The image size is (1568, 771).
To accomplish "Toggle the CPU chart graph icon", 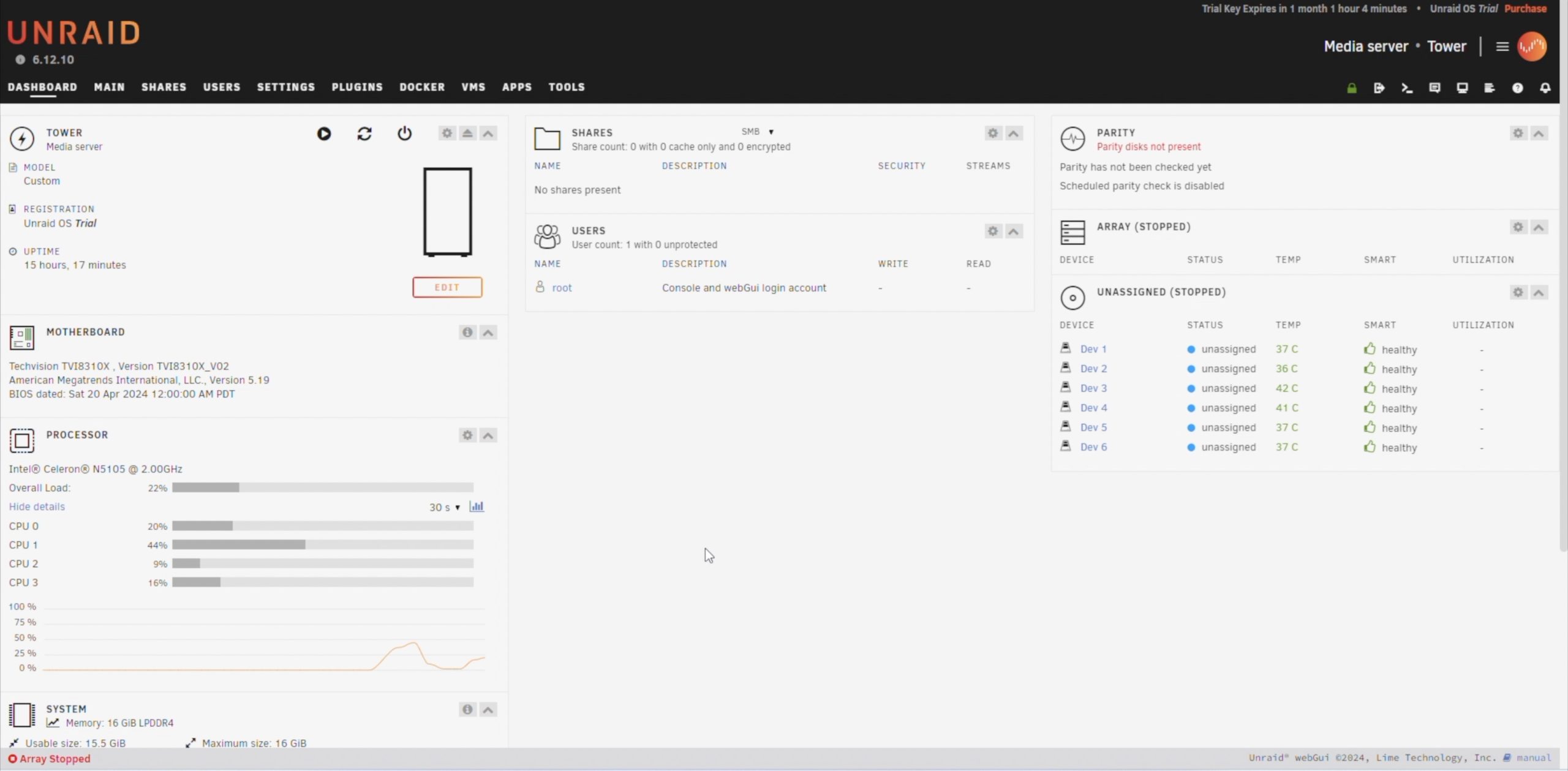I will [477, 506].
